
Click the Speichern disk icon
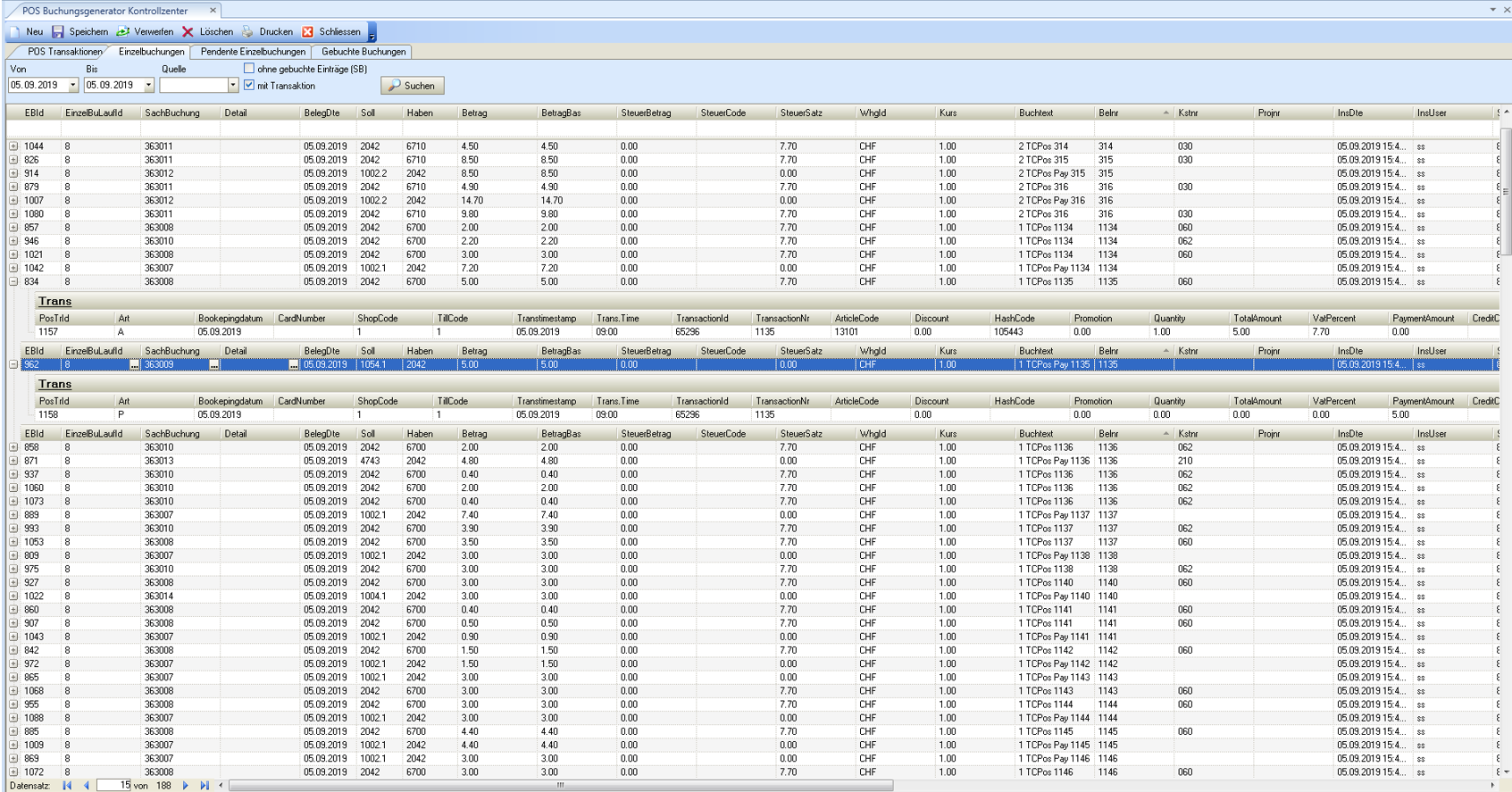coord(58,31)
